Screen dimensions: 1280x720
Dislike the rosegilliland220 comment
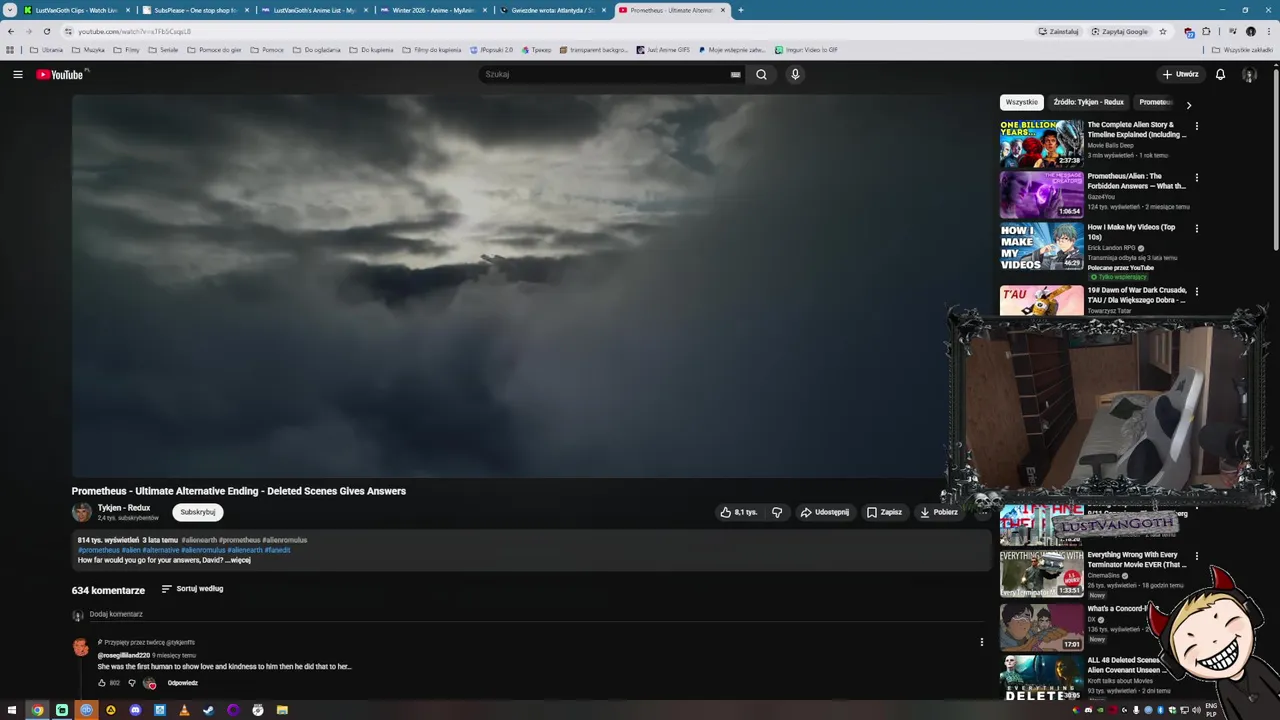click(x=131, y=683)
